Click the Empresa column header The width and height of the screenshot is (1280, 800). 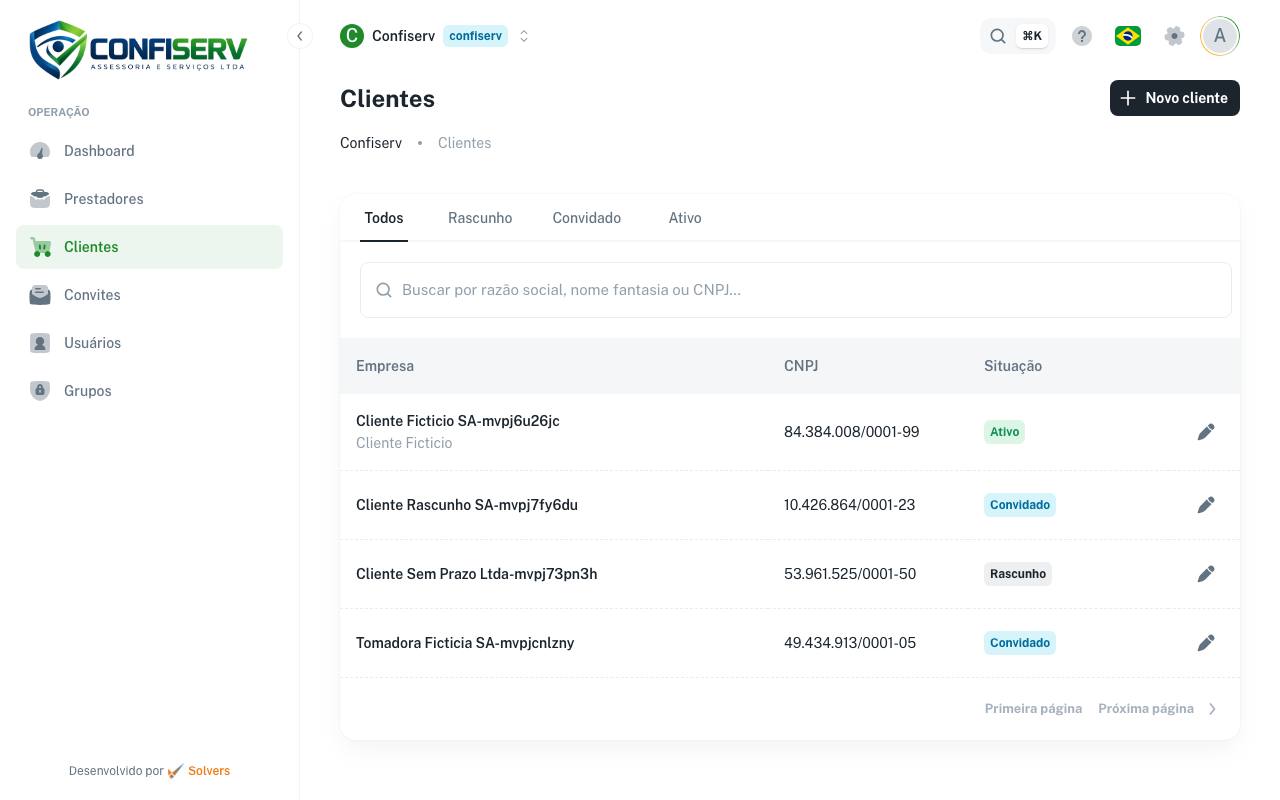click(385, 366)
